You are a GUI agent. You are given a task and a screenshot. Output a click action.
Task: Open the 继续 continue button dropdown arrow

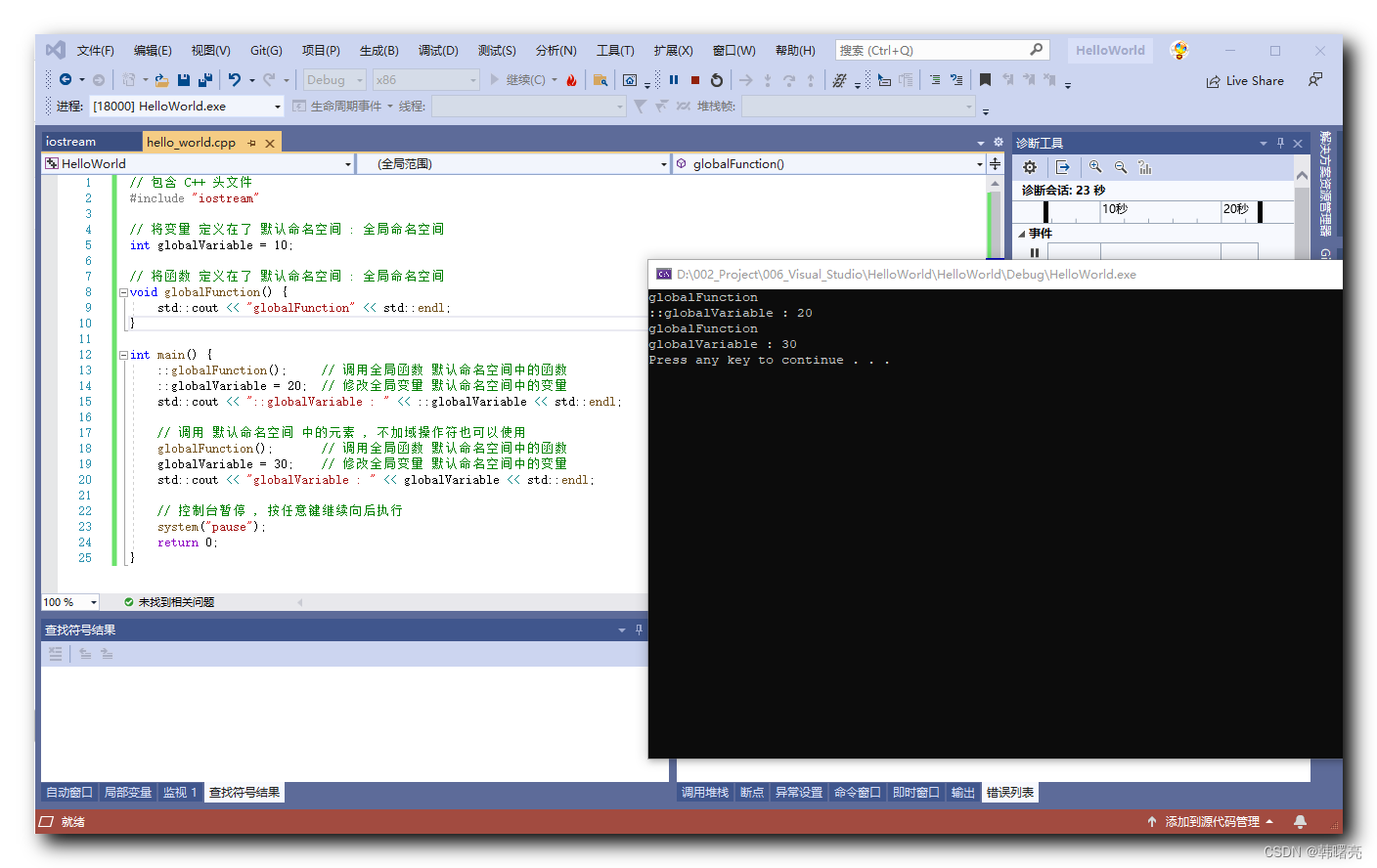[555, 80]
